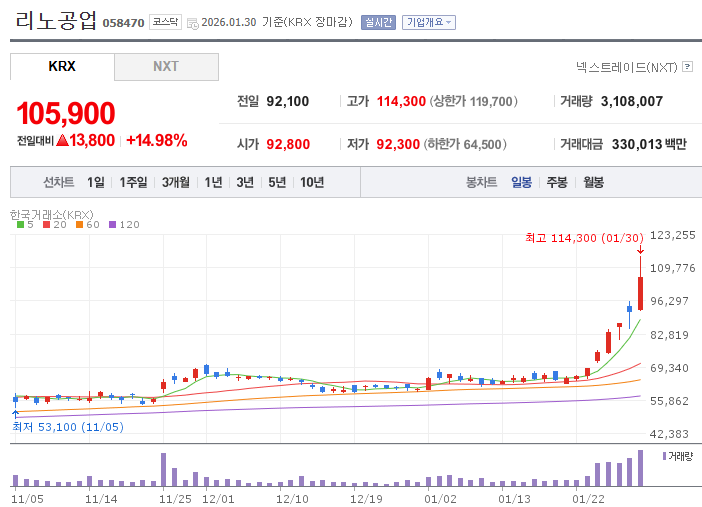Select the 일봉 candlestick chart

coord(522,182)
